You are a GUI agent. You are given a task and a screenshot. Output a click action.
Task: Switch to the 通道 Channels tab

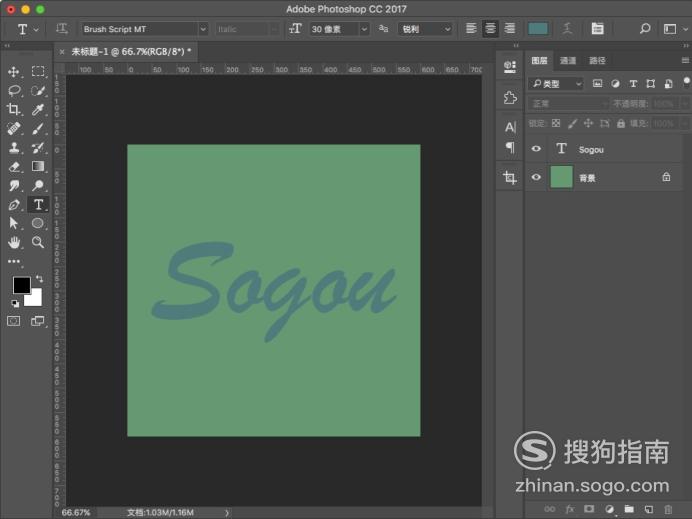point(568,60)
